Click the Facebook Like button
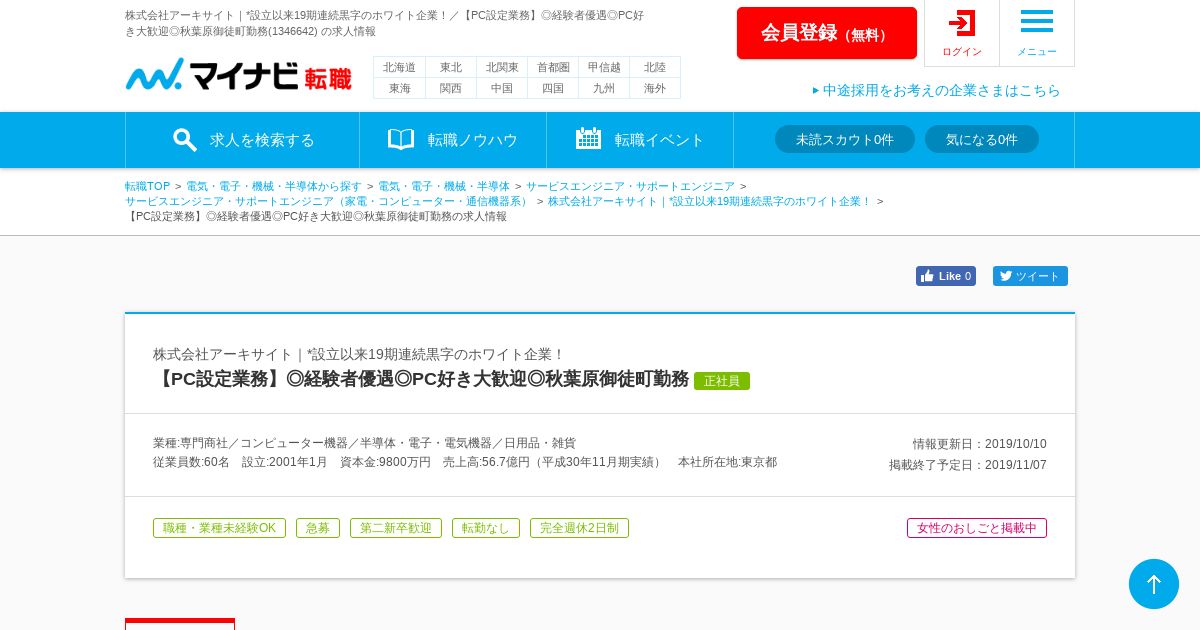1200x630 pixels. (x=946, y=276)
